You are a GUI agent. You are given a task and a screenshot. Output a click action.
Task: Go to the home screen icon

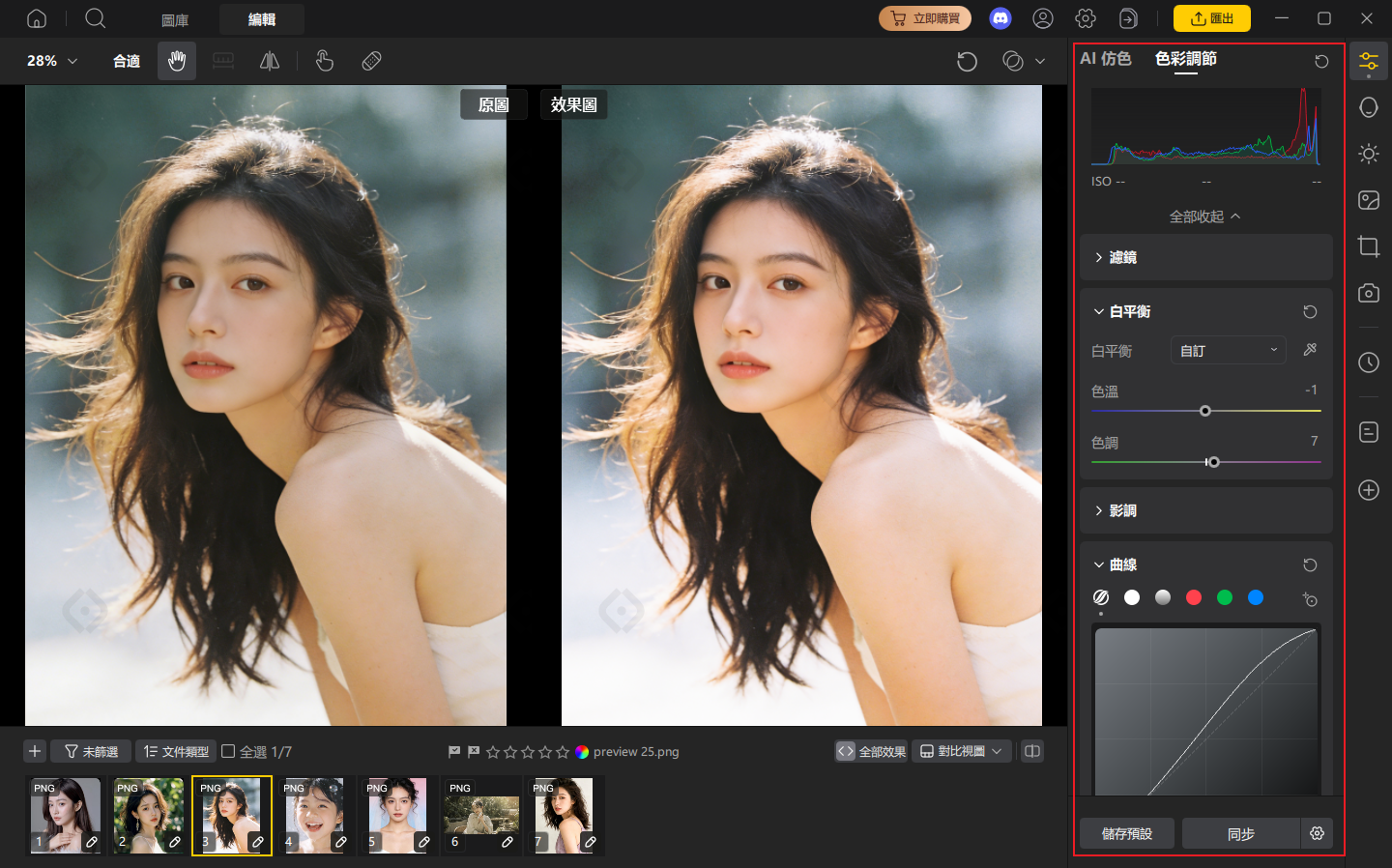point(37,18)
